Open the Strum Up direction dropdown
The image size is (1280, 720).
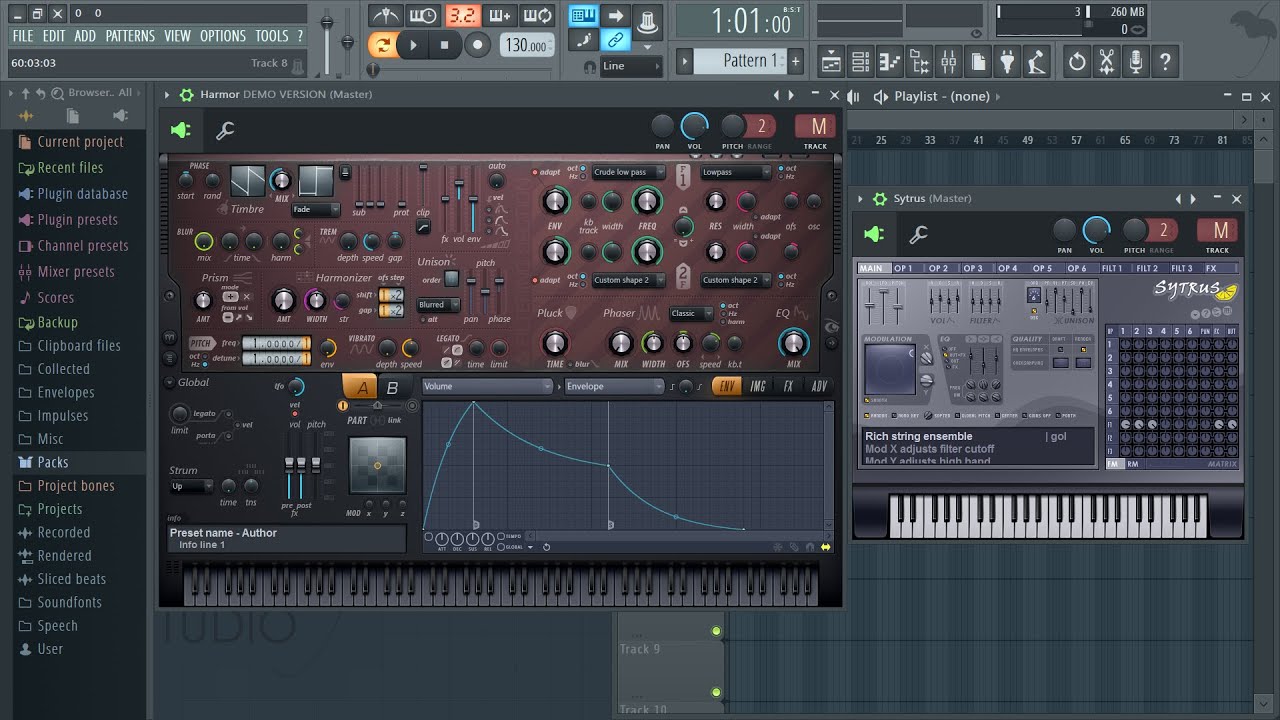(x=192, y=486)
